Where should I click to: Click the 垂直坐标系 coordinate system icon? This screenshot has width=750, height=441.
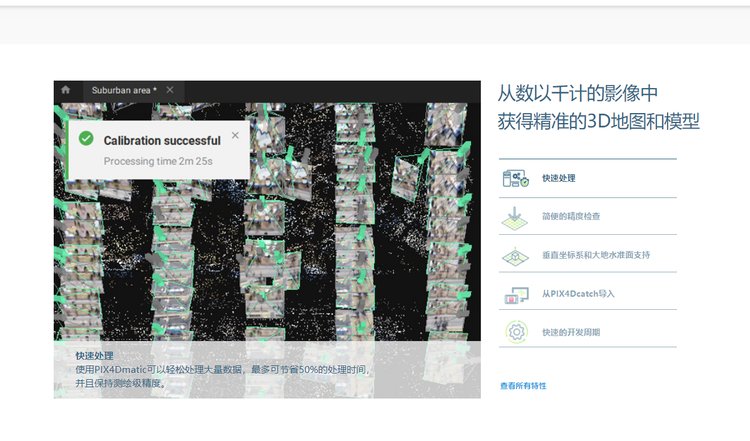tap(515, 255)
